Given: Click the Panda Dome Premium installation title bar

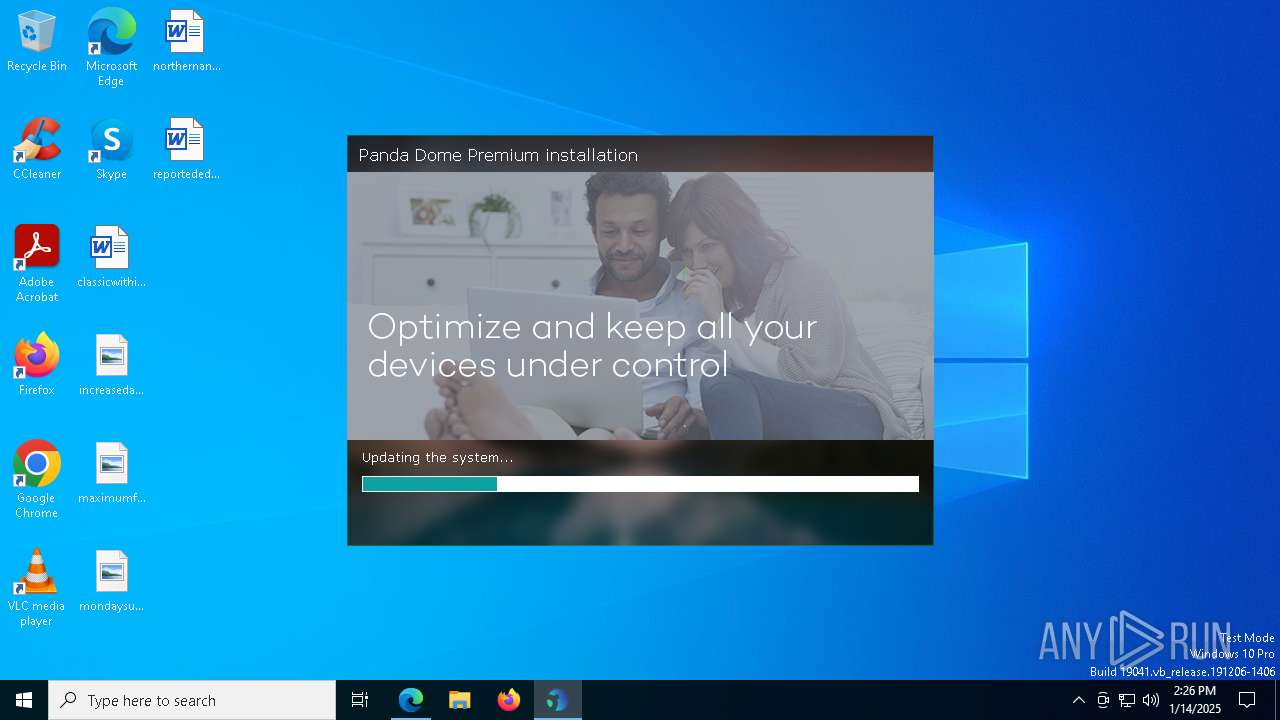Looking at the screenshot, I should 640,155.
